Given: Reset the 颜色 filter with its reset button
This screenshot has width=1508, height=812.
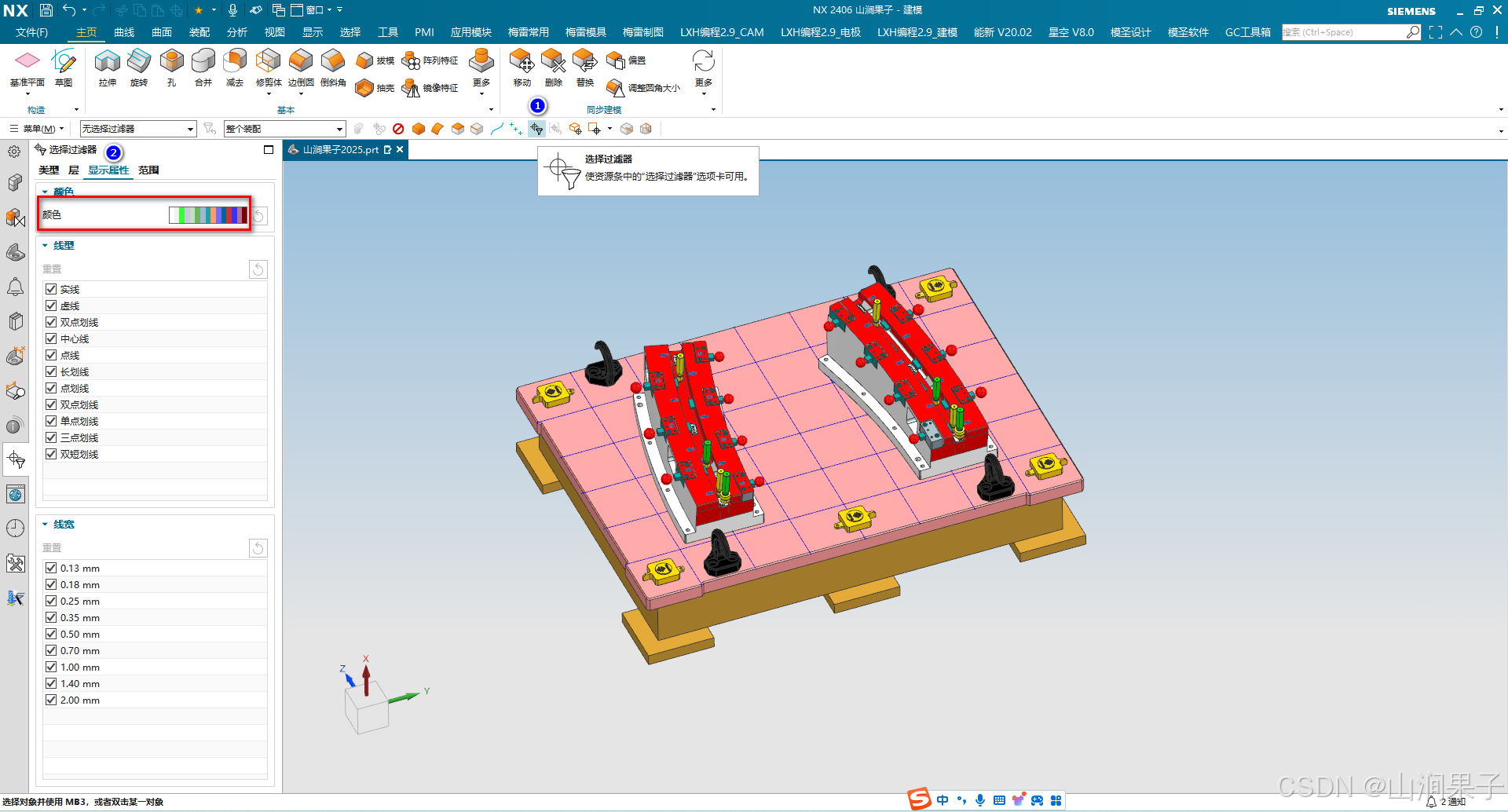Looking at the screenshot, I should click(x=259, y=215).
